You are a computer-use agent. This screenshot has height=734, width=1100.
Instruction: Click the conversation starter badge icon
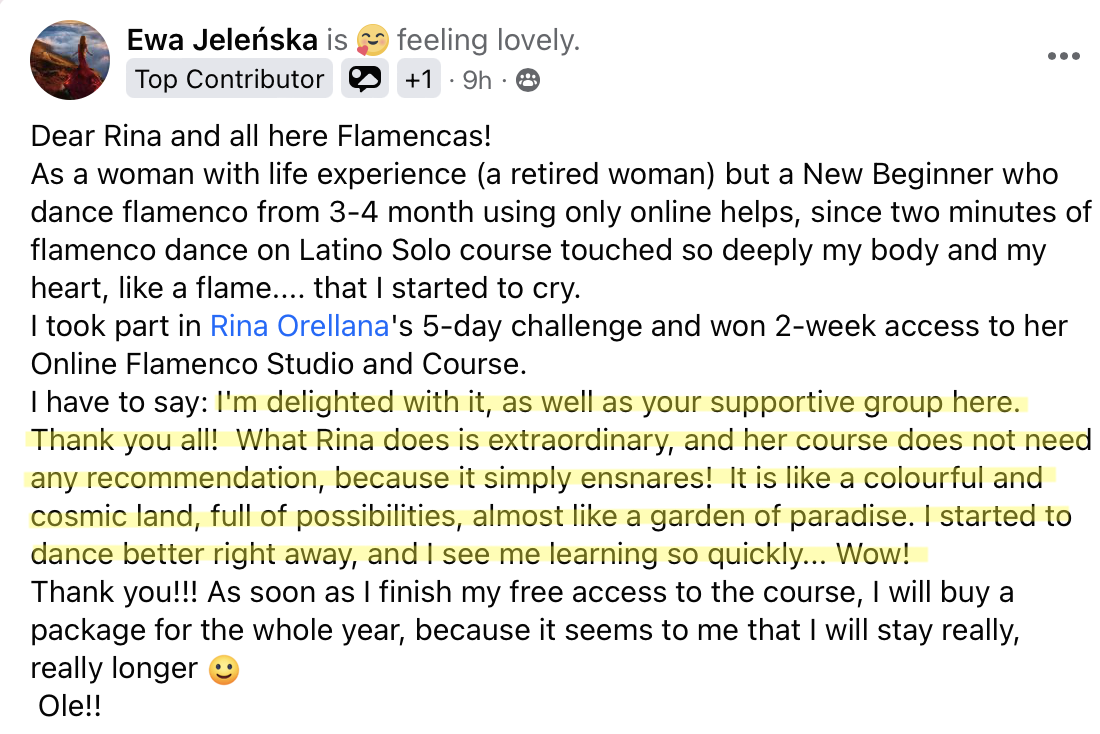click(365, 79)
